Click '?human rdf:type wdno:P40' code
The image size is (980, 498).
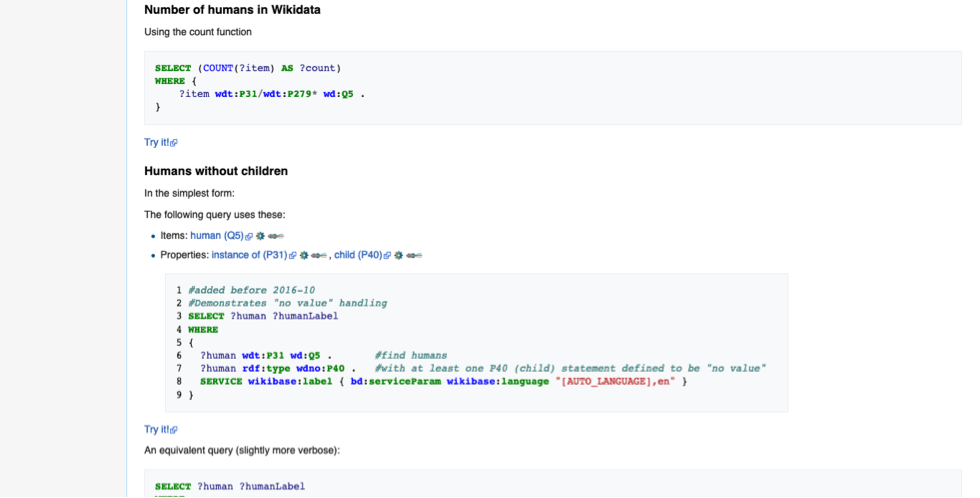272,369
